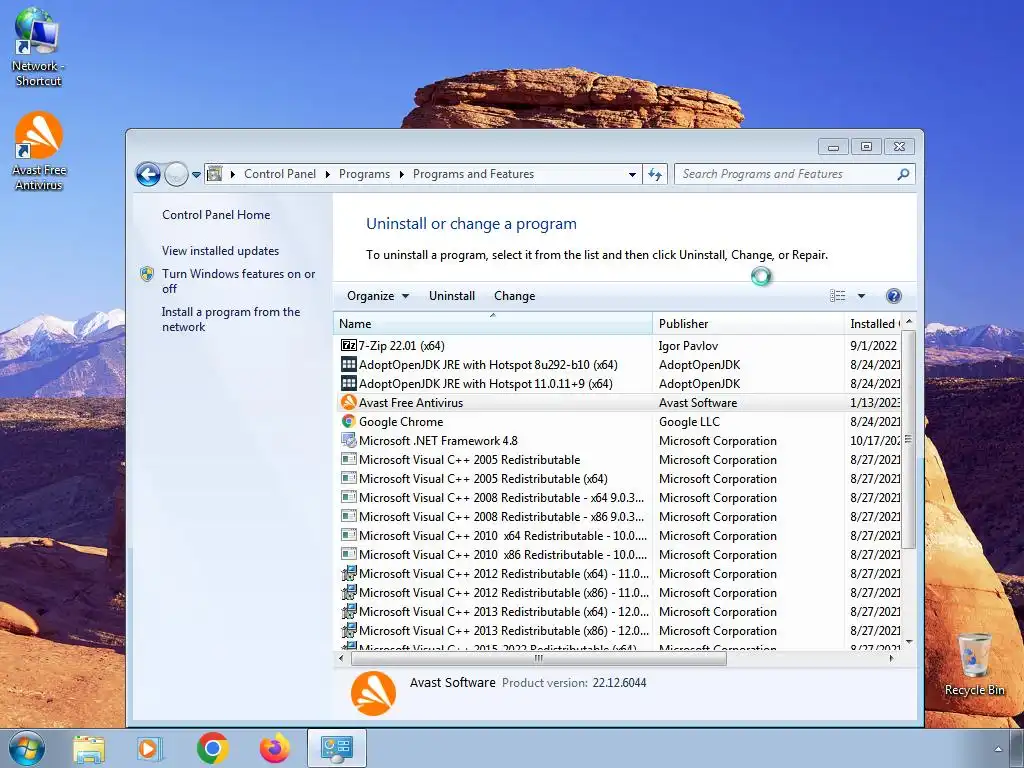Select Visual C++ 2013 Redistributable (x64) icon
1024x768 pixels.
click(x=349, y=611)
